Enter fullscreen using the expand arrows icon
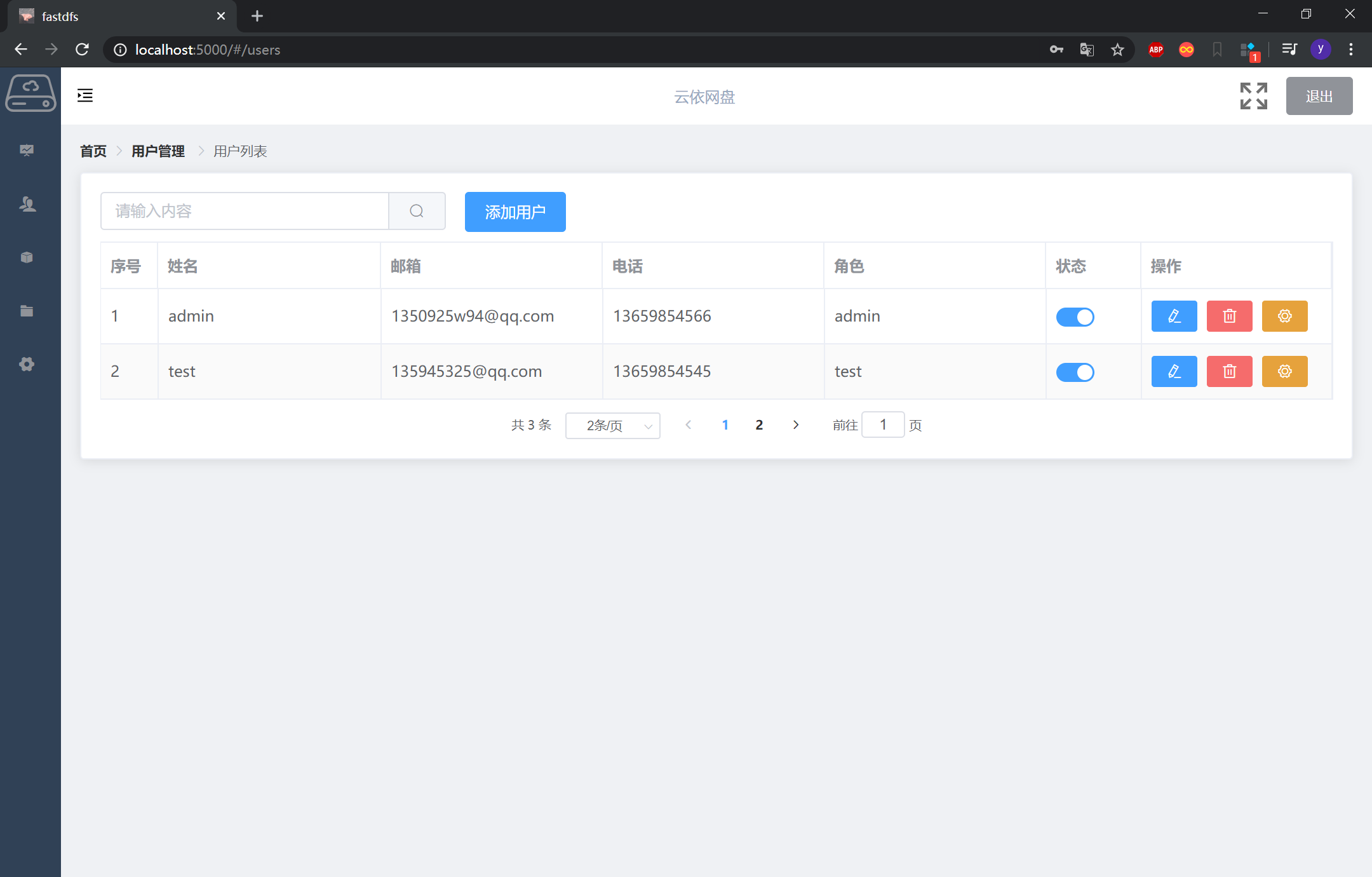The width and height of the screenshot is (1372, 877). coord(1253,96)
